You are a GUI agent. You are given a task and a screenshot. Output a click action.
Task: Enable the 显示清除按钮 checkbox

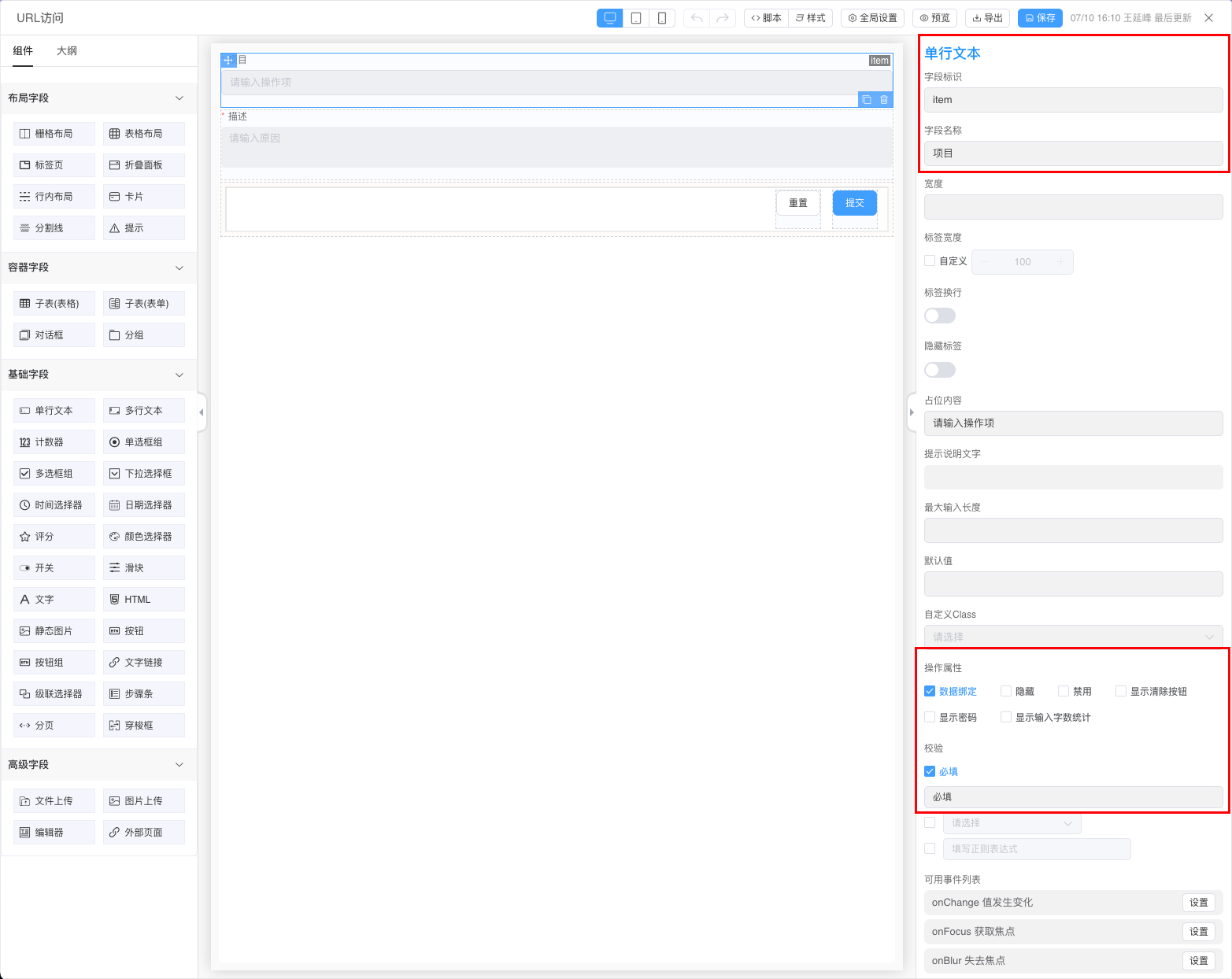1121,691
